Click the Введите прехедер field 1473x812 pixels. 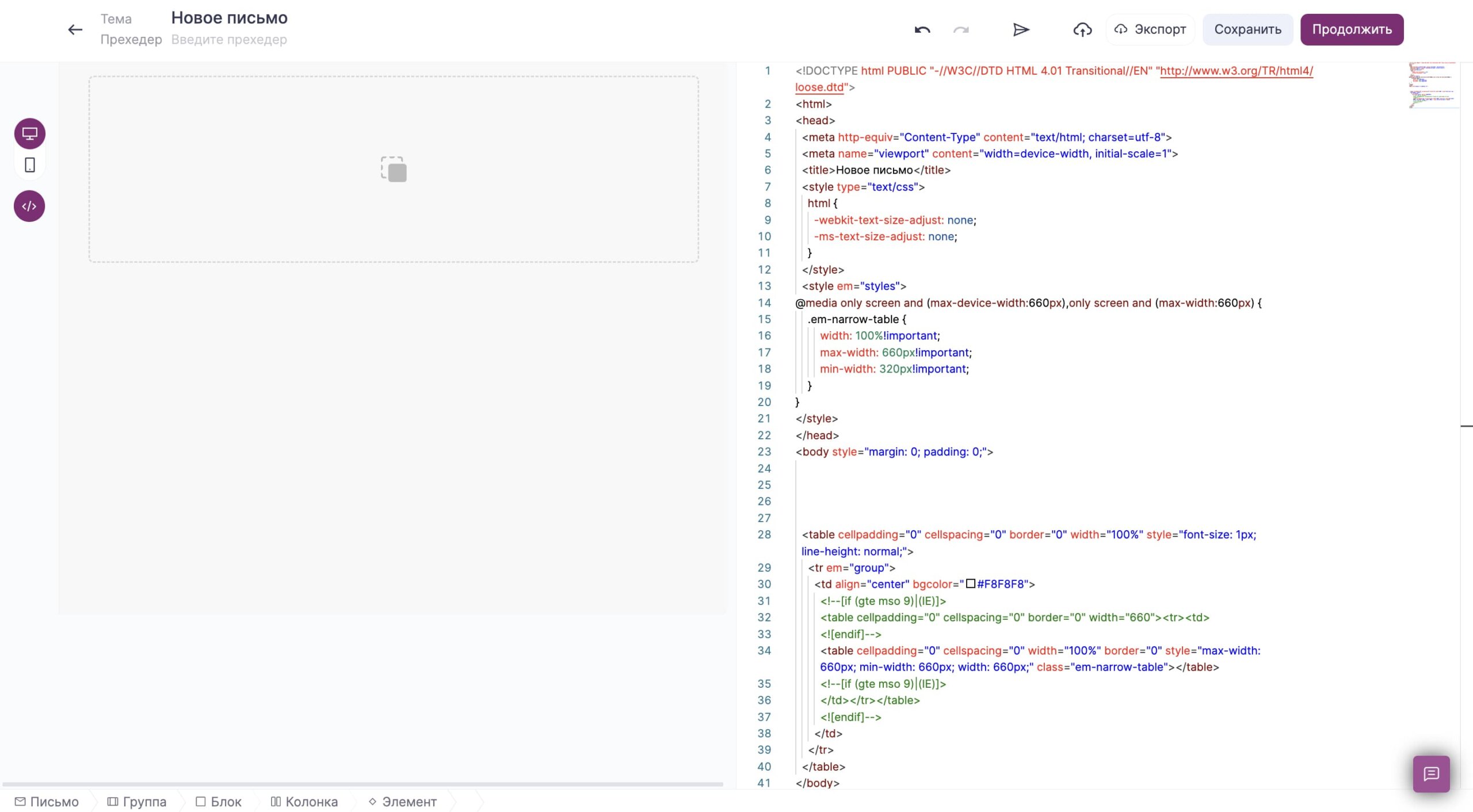pyautogui.click(x=229, y=40)
